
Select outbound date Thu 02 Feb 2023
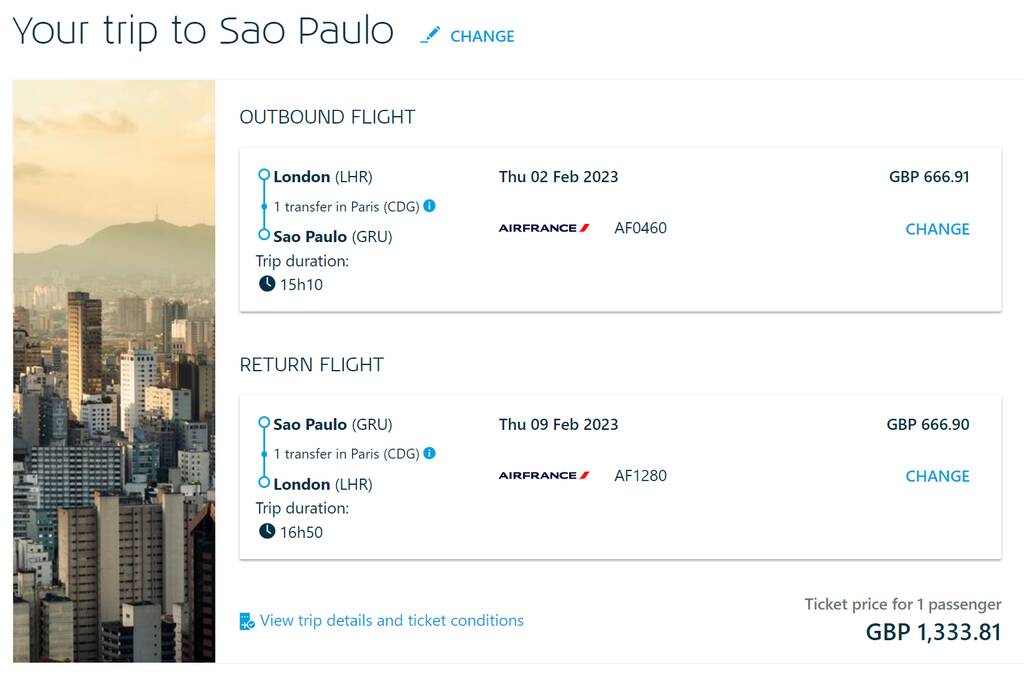558,177
